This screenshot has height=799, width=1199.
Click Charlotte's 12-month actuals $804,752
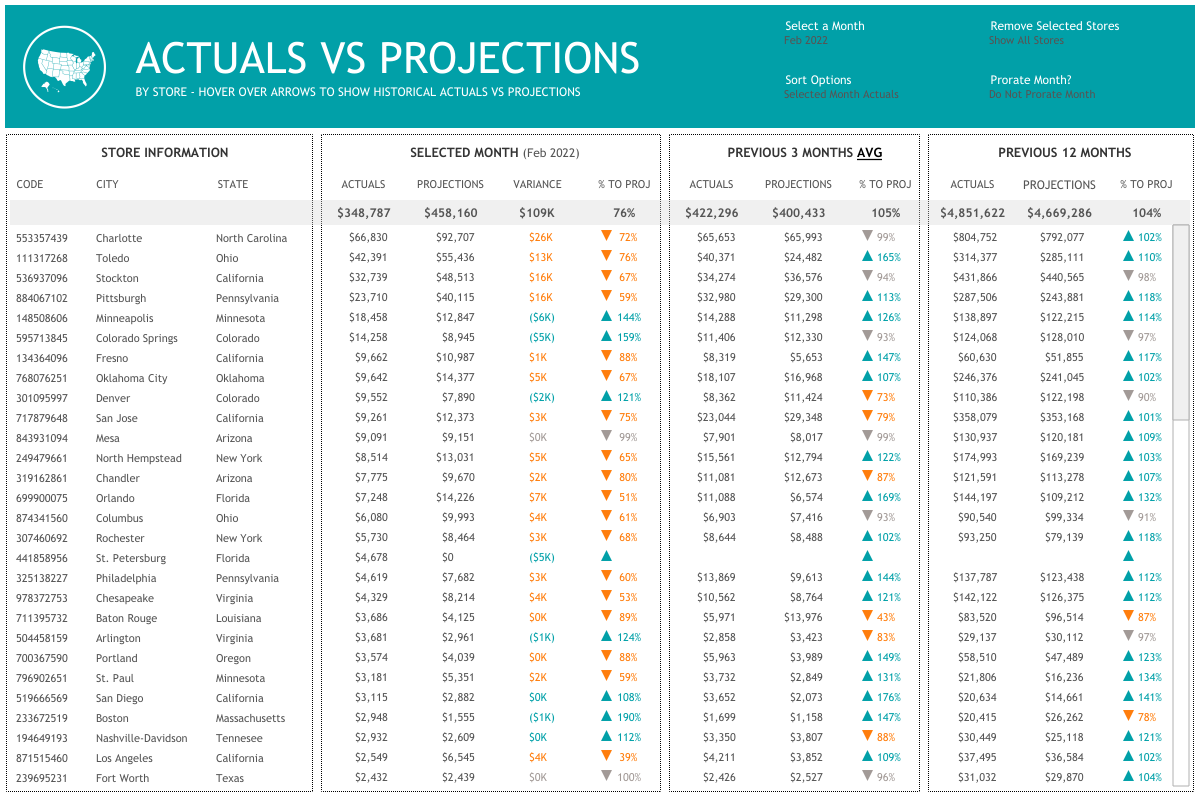click(x=975, y=237)
